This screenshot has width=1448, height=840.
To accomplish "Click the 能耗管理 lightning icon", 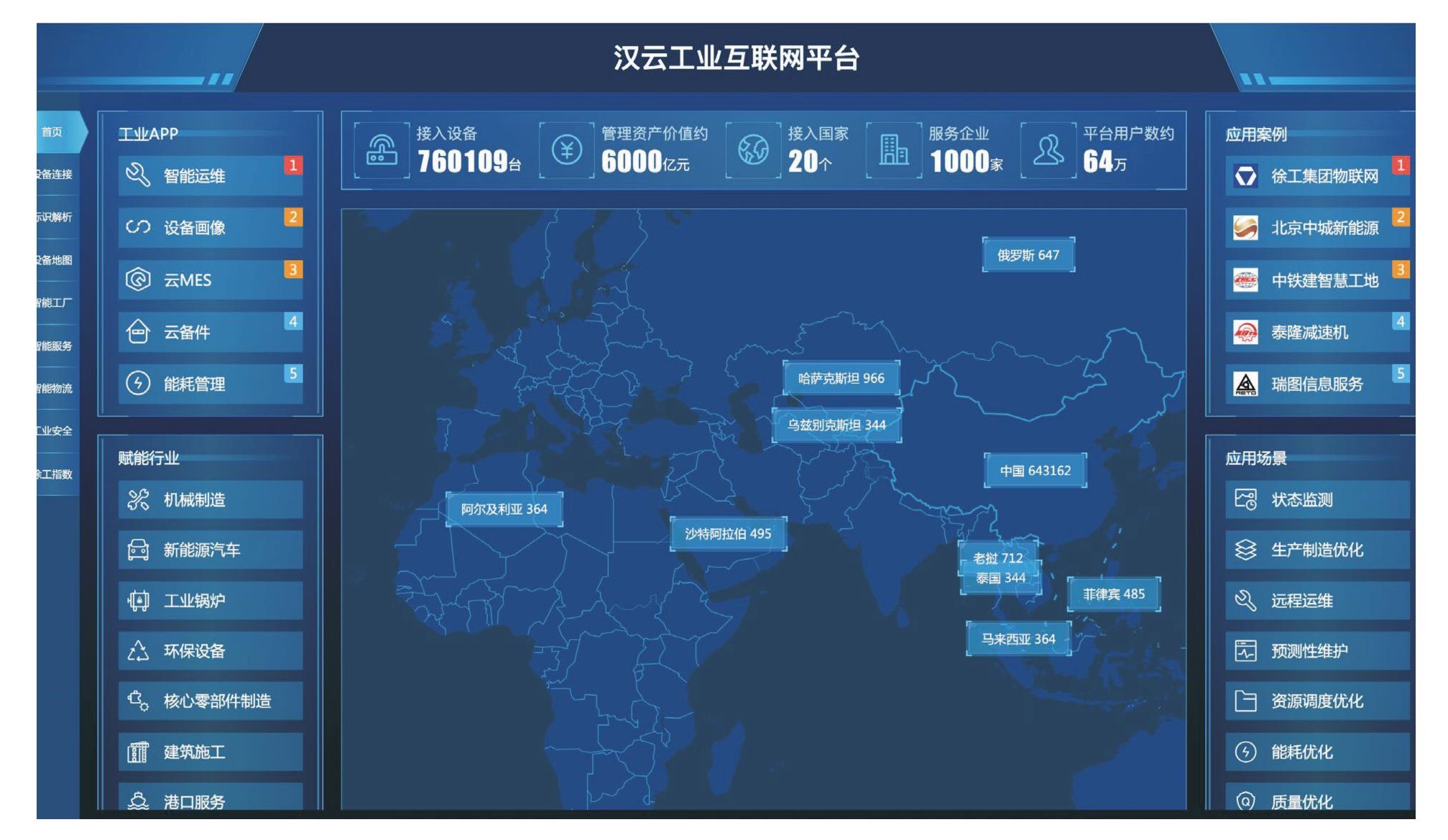I will point(138,383).
